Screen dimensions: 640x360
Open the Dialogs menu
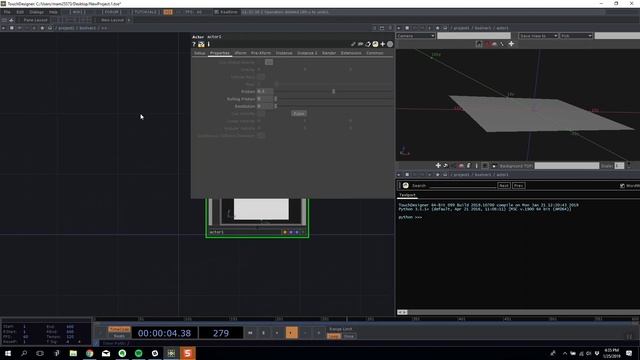pos(36,12)
